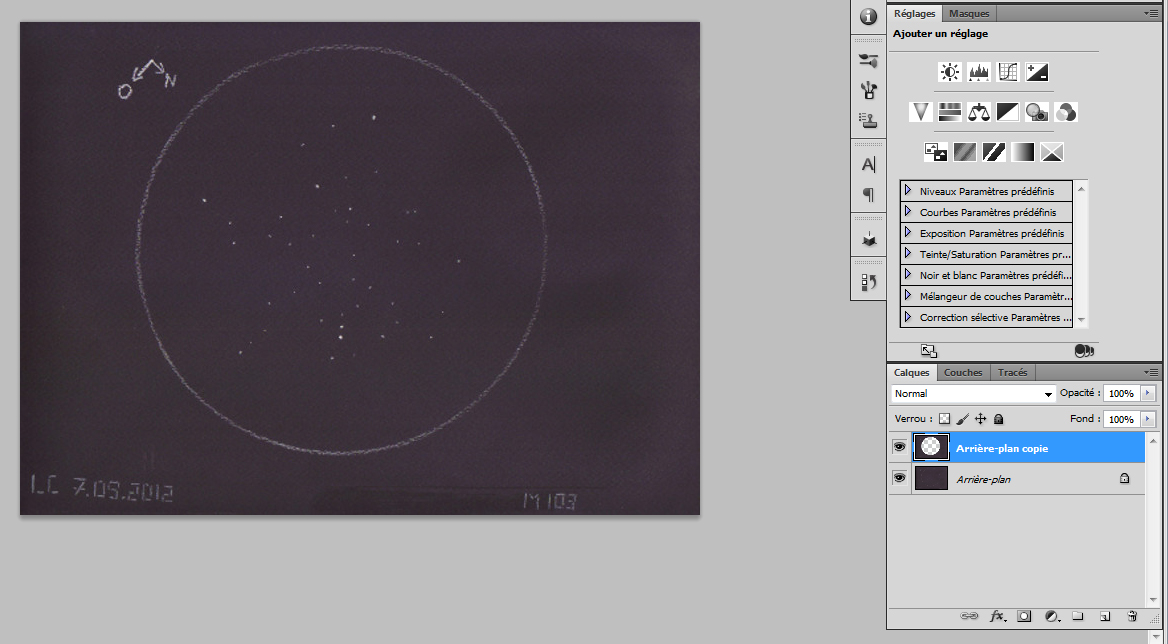The height and width of the screenshot is (644, 1168).
Task: Toggle lock transparent pixels
Action: (945, 419)
